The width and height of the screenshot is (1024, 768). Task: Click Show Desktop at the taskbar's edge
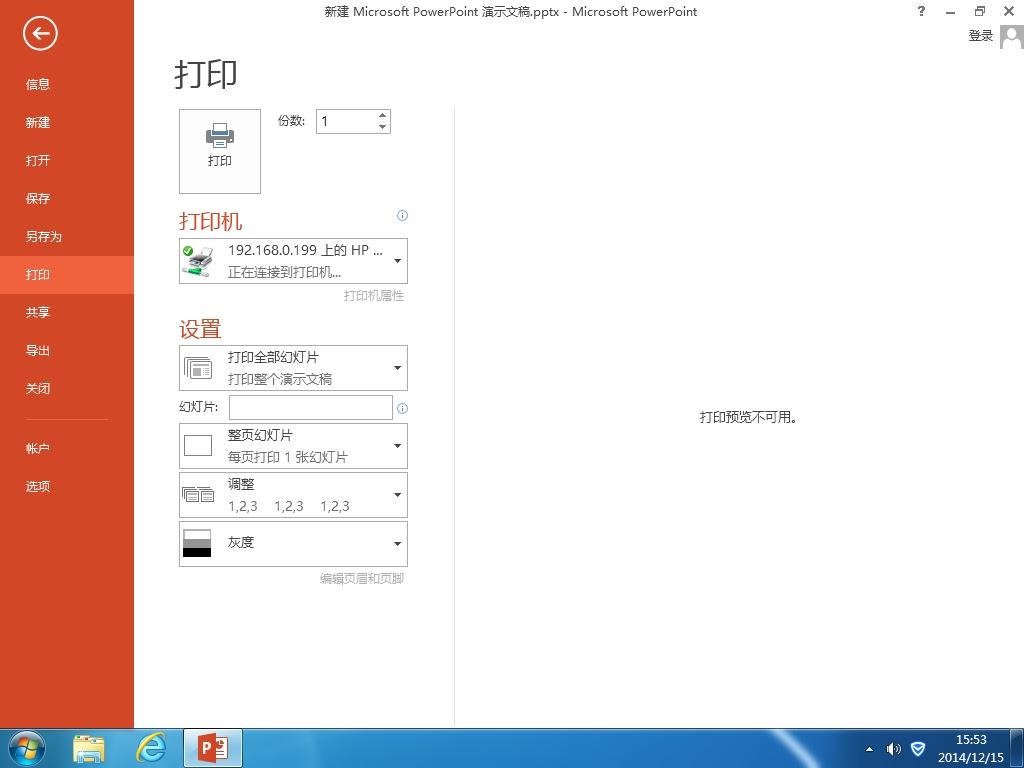[1017, 748]
